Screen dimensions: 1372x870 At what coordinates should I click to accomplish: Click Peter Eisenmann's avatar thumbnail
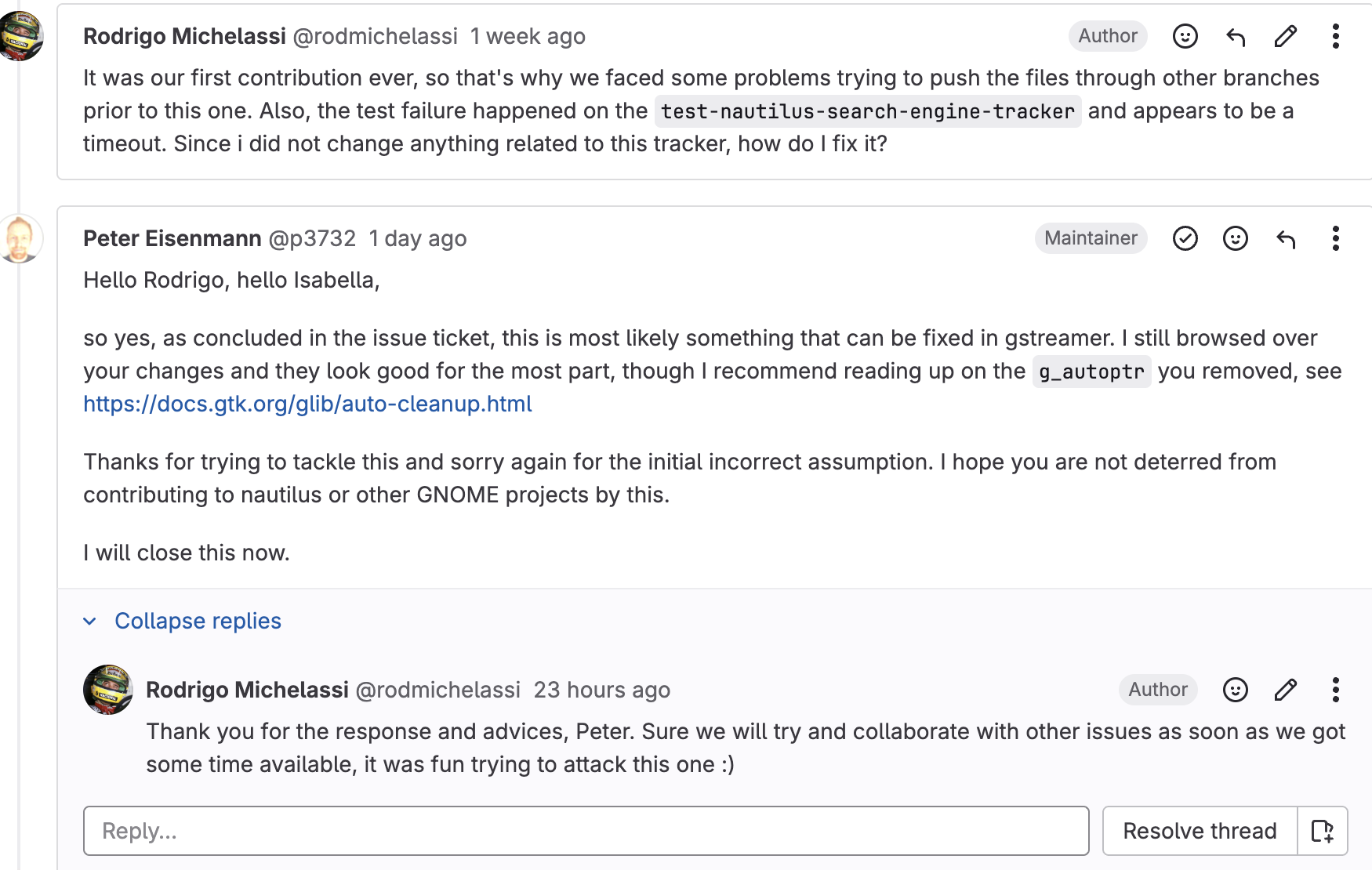(x=21, y=238)
